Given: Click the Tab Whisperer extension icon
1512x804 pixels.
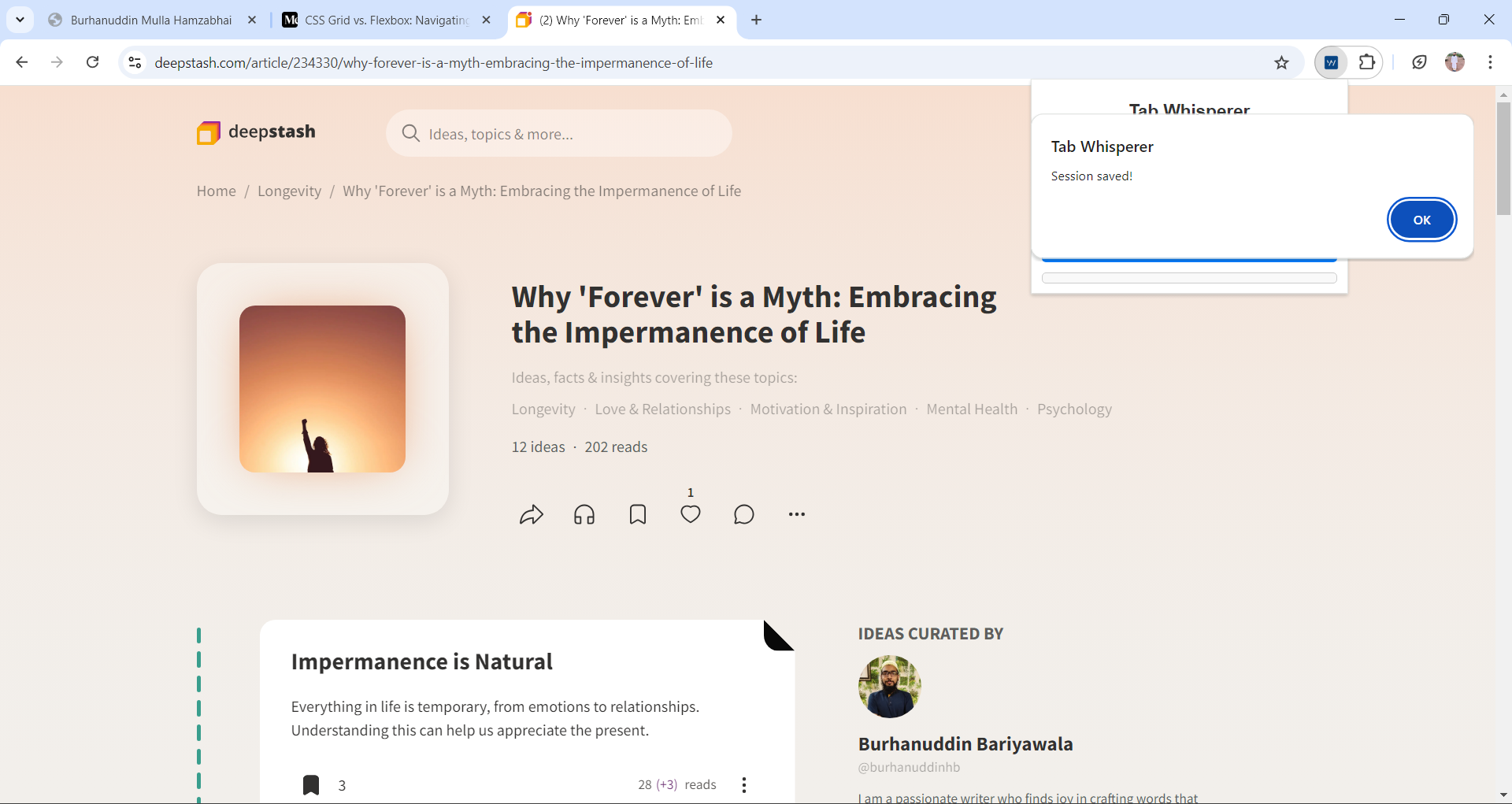Looking at the screenshot, I should coord(1331,63).
